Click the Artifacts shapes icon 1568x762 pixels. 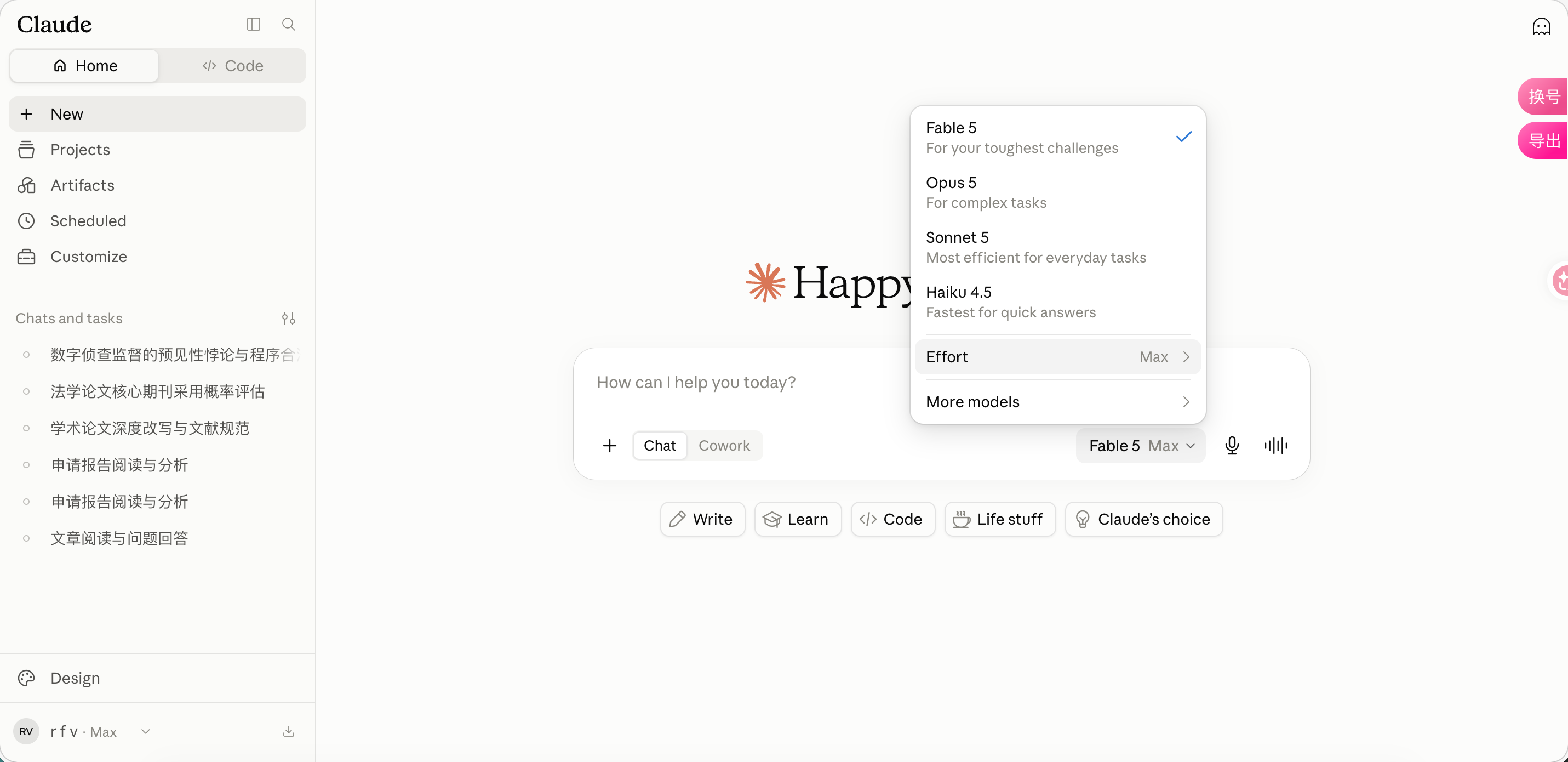26,185
